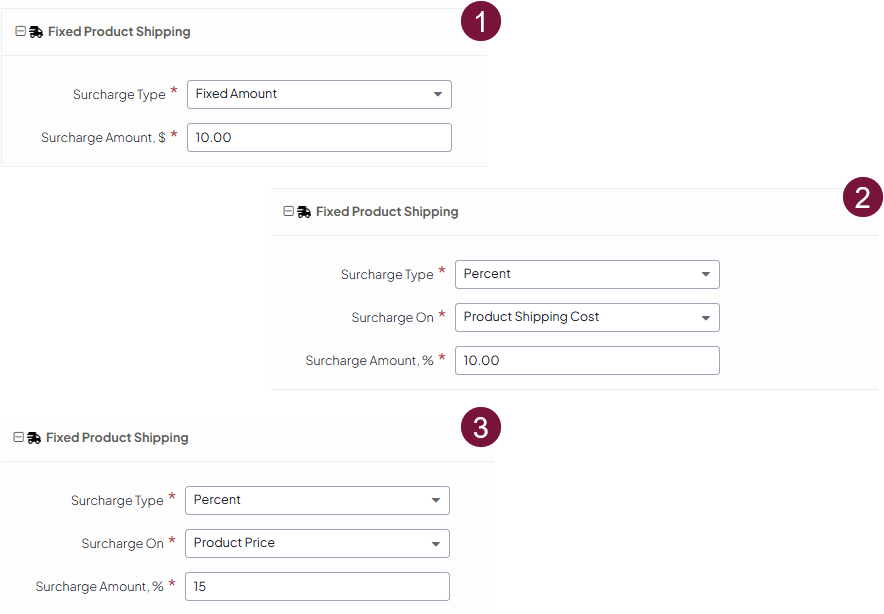884x614 pixels.
Task: Click the number 3 circle badge
Action: pyautogui.click(x=481, y=428)
